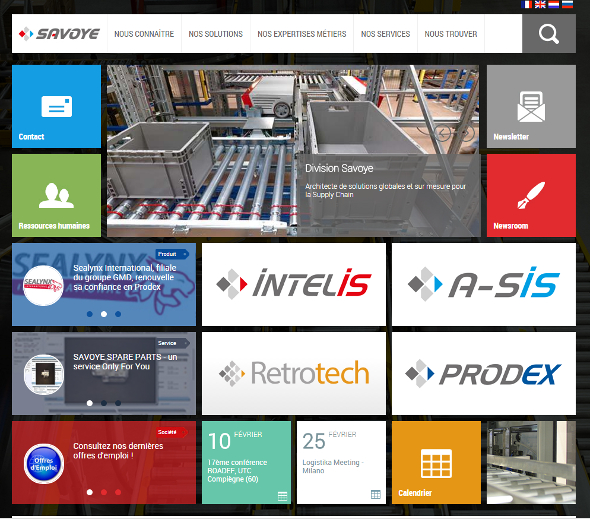Open the Newsroom pen icon tile

[531, 195]
